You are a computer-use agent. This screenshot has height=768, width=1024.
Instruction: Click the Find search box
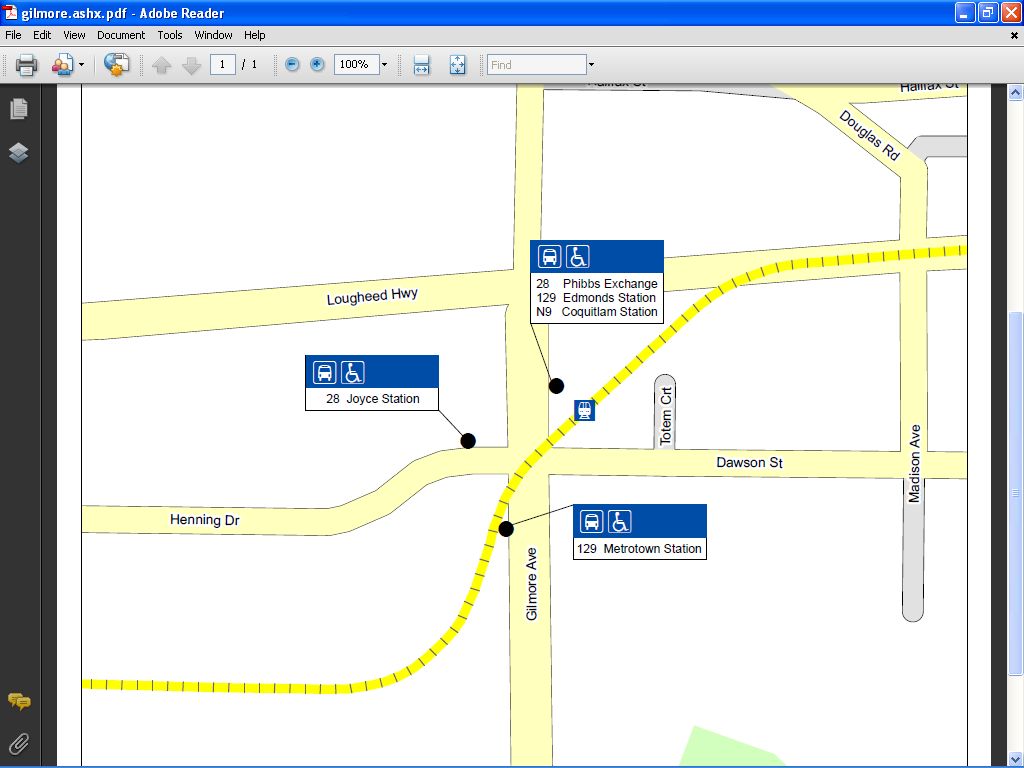click(537, 65)
